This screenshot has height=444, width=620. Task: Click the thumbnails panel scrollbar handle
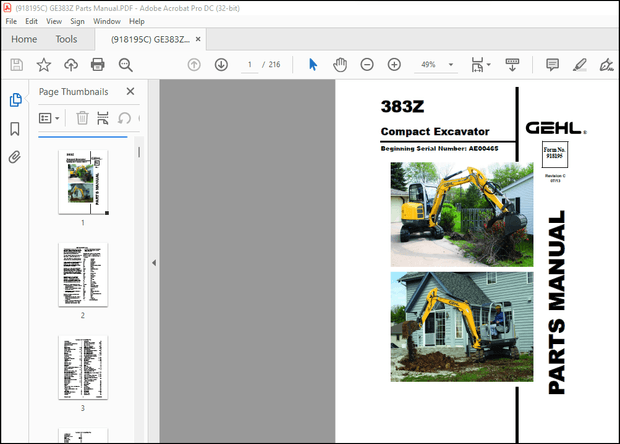(139, 152)
